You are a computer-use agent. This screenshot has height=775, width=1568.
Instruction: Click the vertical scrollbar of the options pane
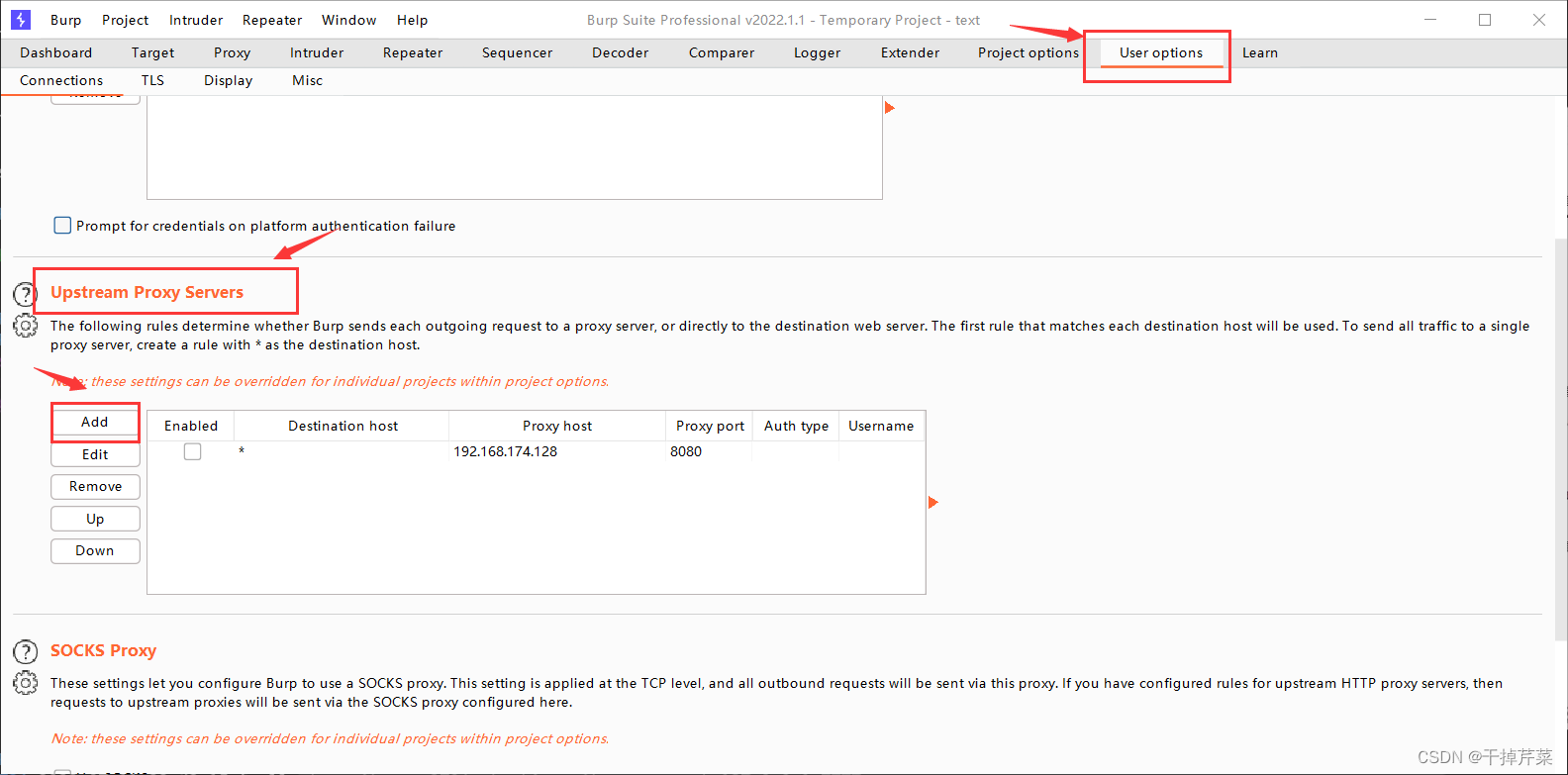click(x=1561, y=440)
